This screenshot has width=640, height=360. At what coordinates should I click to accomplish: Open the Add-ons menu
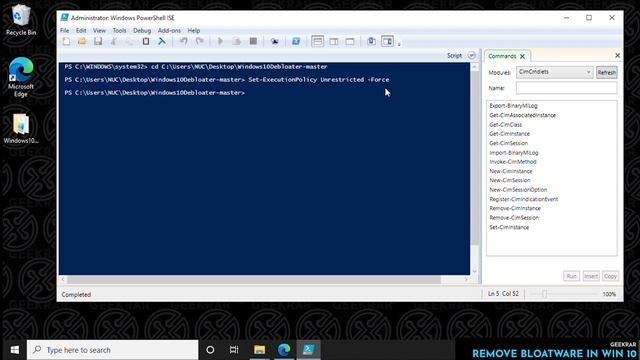pos(169,31)
